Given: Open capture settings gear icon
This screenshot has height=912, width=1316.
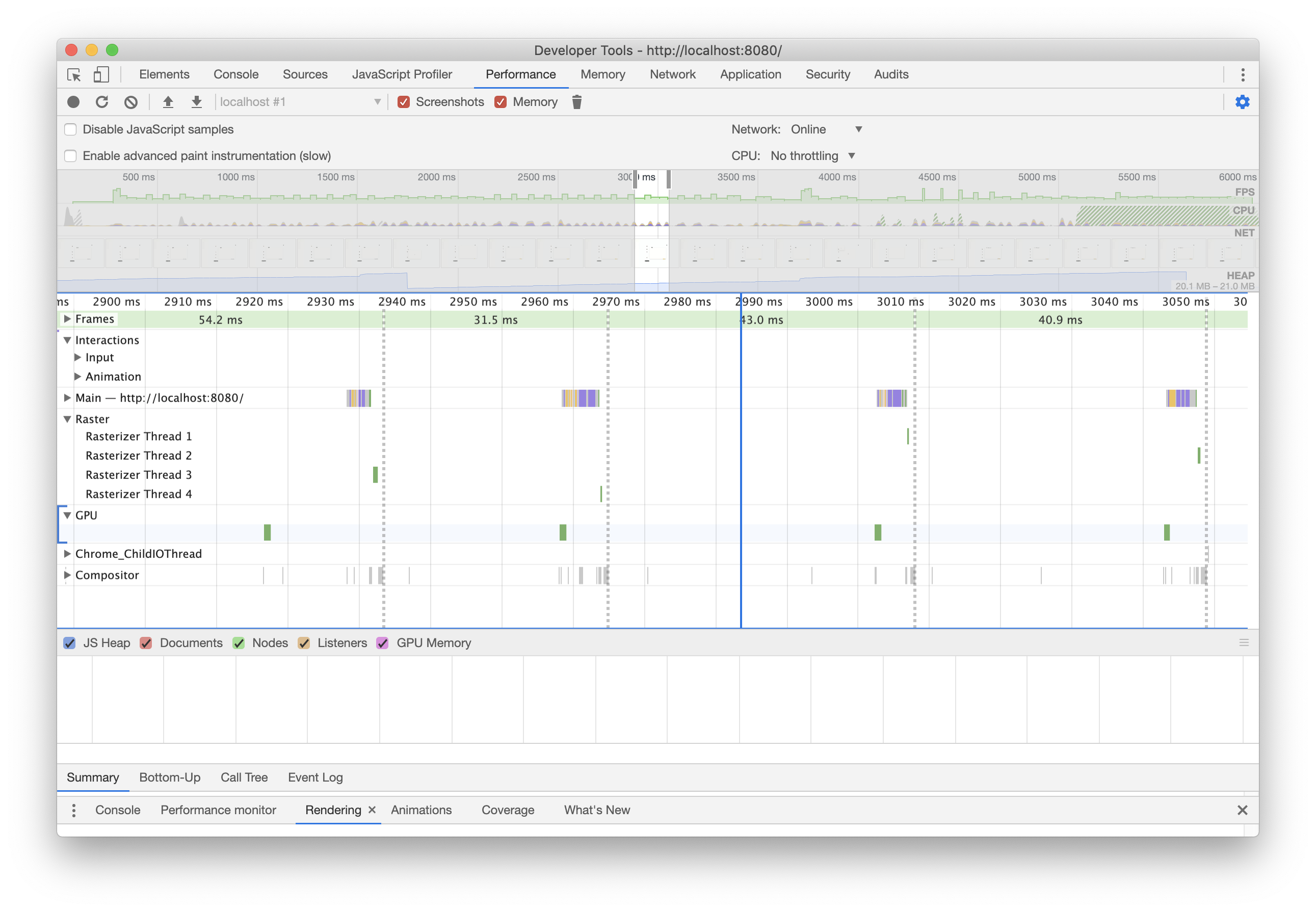Looking at the screenshot, I should (1242, 102).
